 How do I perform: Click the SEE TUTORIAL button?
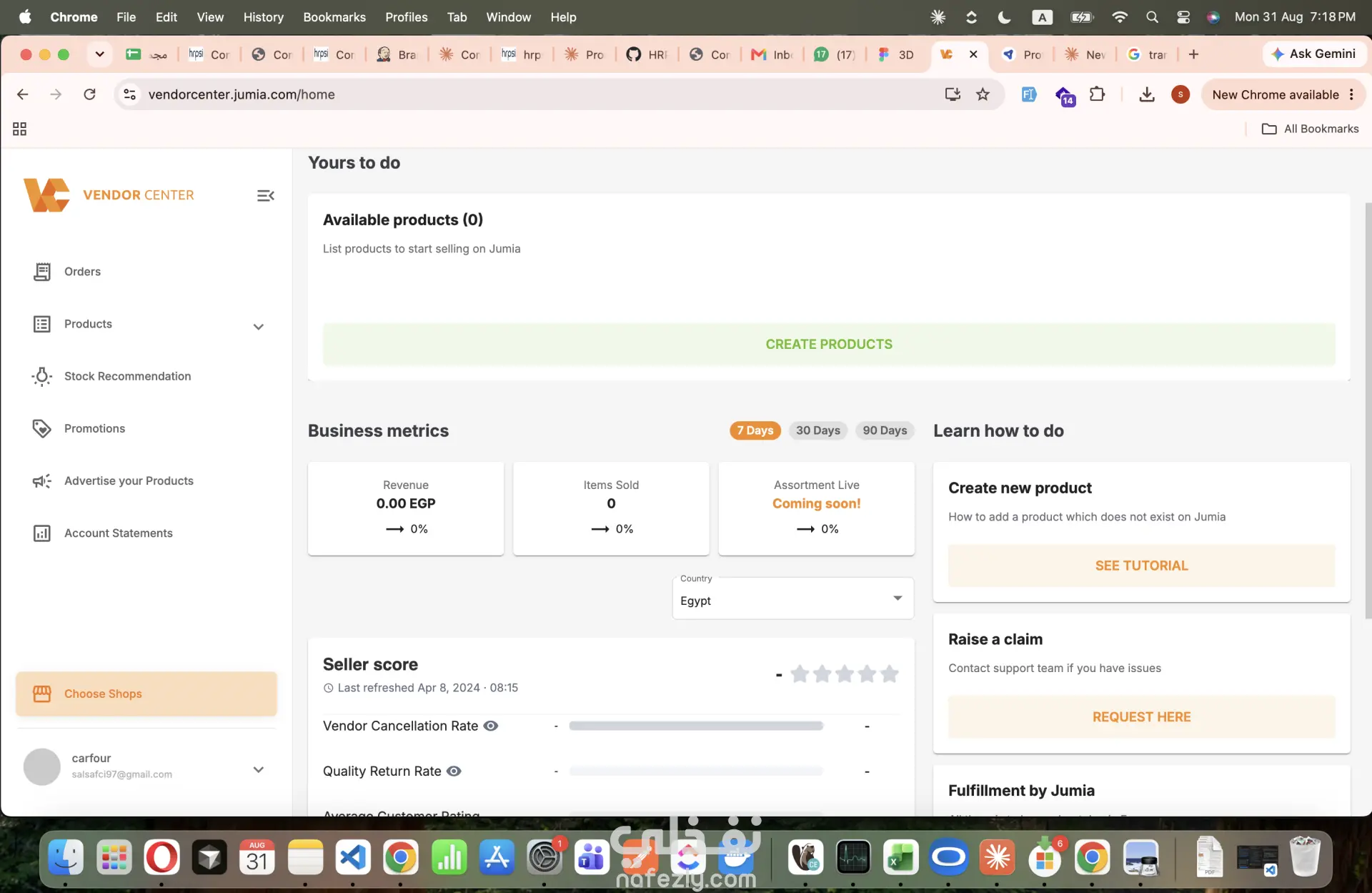pyautogui.click(x=1141, y=566)
